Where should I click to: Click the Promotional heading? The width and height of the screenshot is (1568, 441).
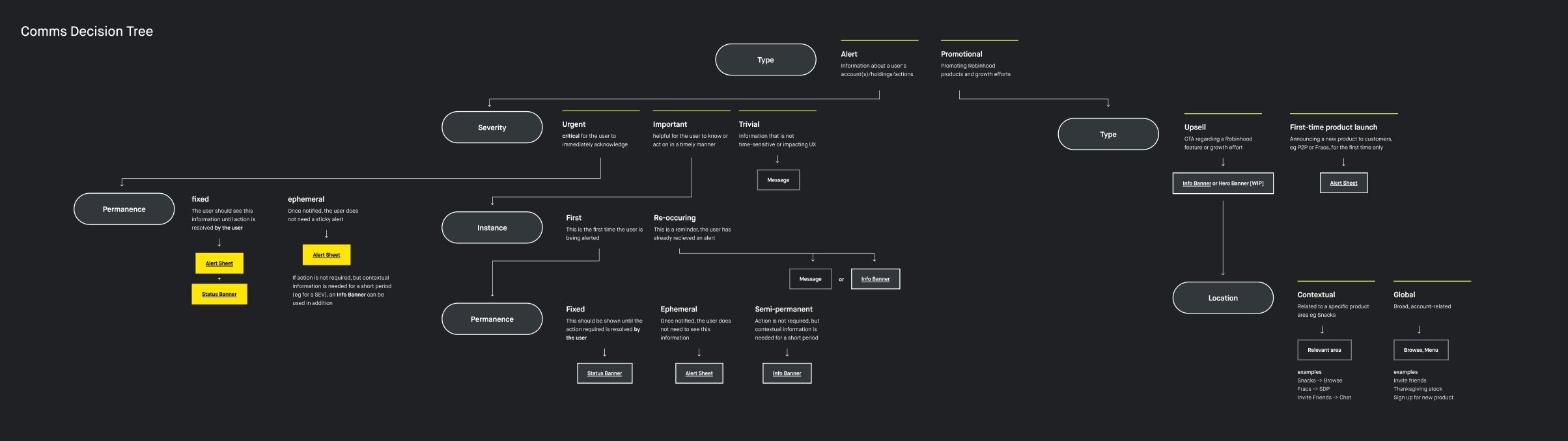tap(962, 54)
